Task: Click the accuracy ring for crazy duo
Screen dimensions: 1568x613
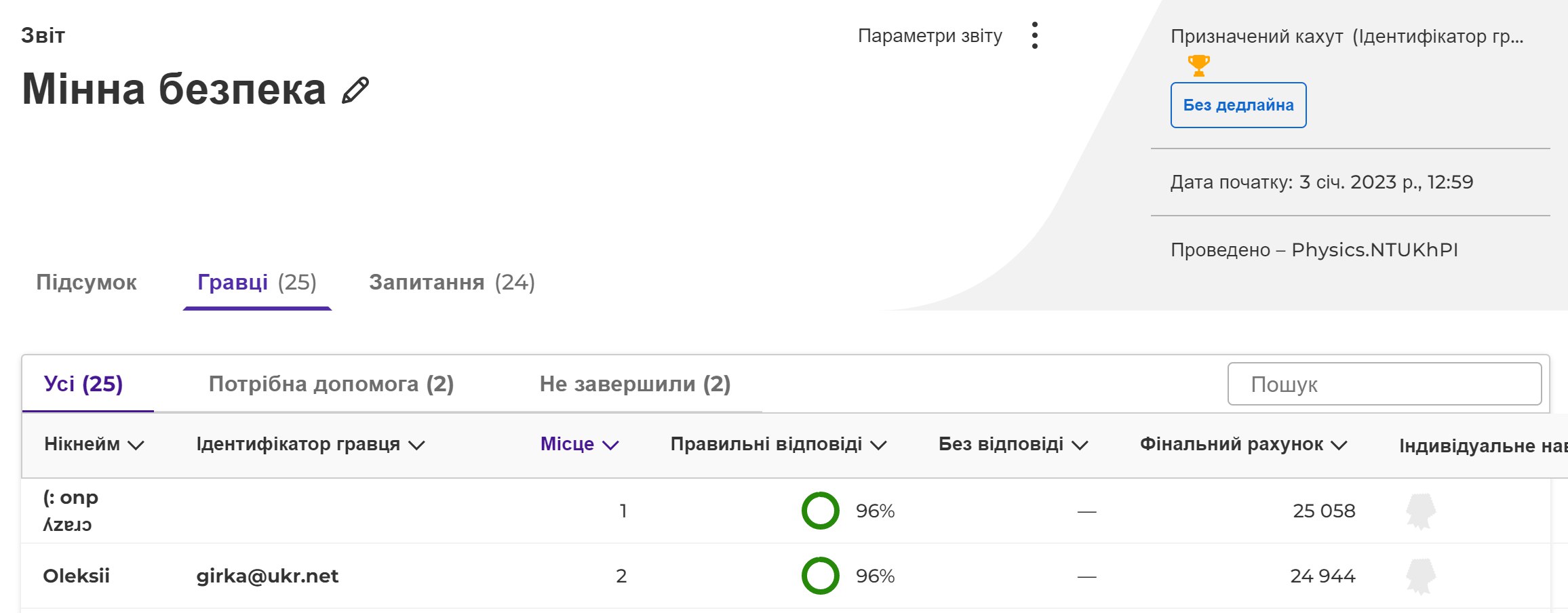Action: 820,511
